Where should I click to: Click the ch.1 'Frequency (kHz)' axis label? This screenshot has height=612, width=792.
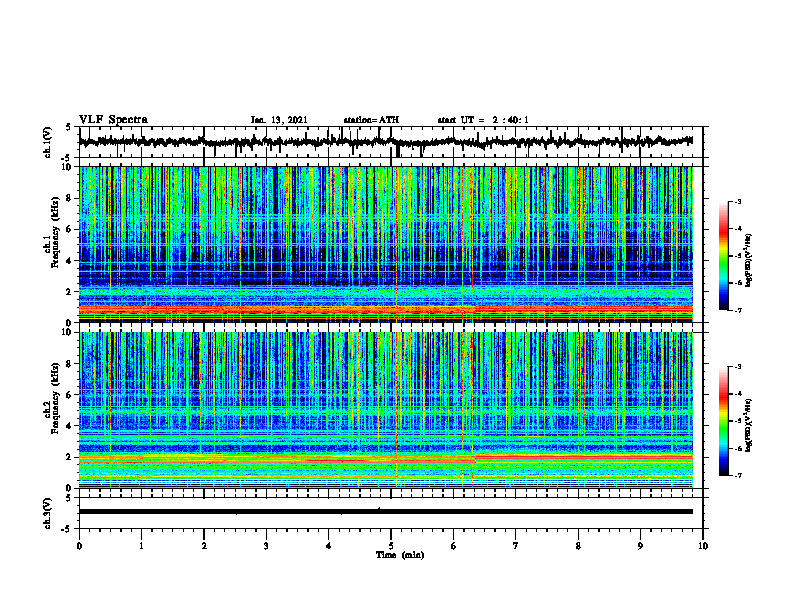pyautogui.click(x=54, y=233)
